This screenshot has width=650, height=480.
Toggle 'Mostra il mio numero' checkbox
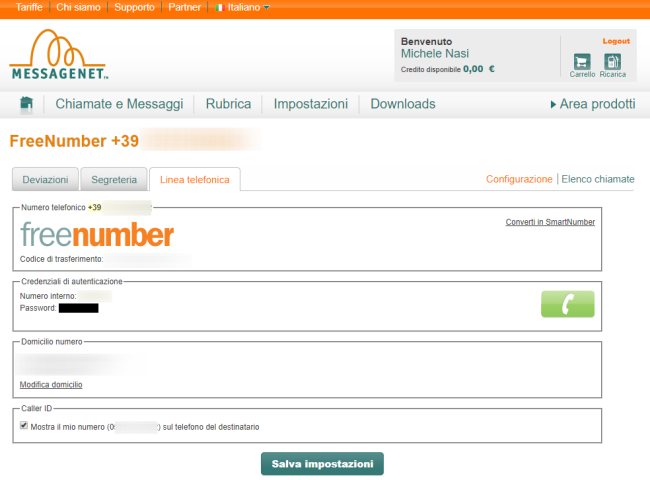(24, 426)
